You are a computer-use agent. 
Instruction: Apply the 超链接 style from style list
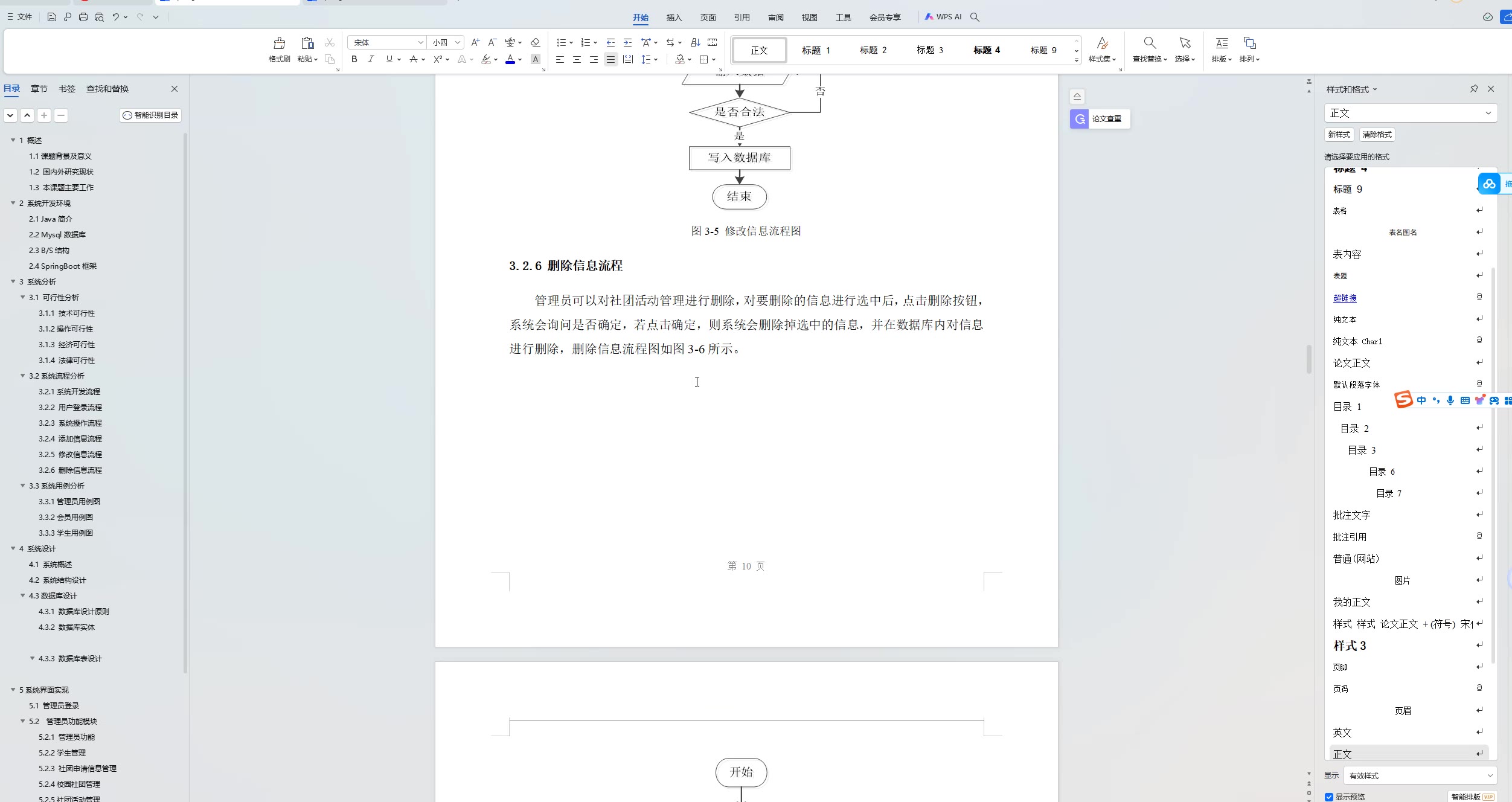pyautogui.click(x=1345, y=298)
